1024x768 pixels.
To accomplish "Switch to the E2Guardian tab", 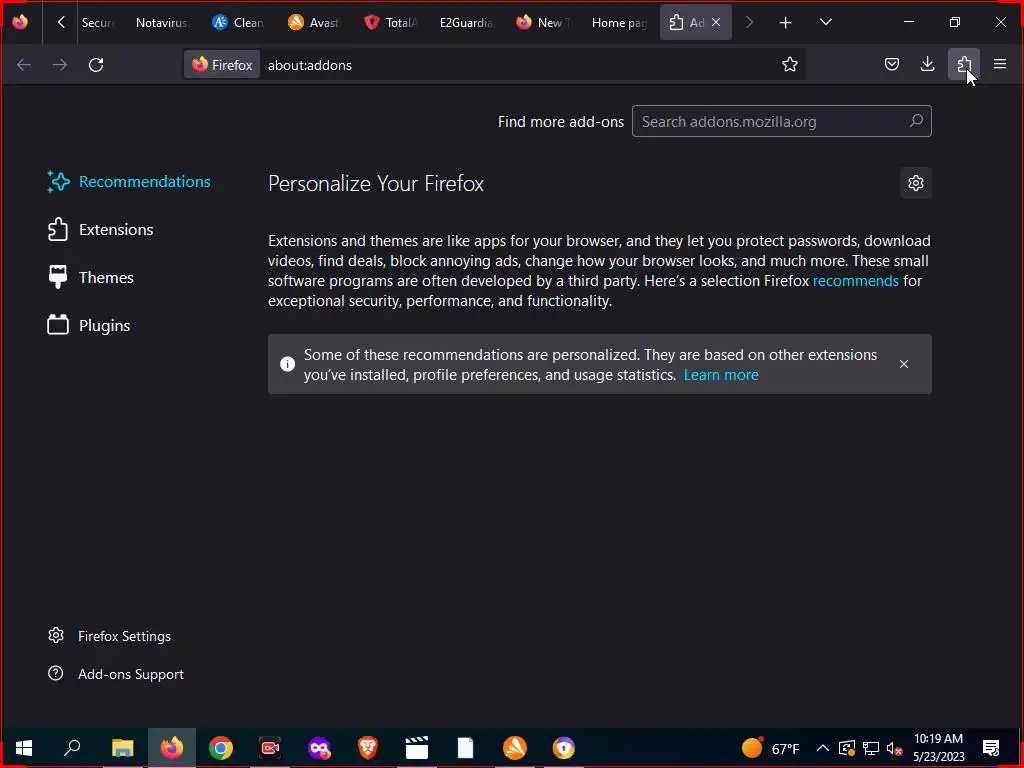I will point(466,22).
